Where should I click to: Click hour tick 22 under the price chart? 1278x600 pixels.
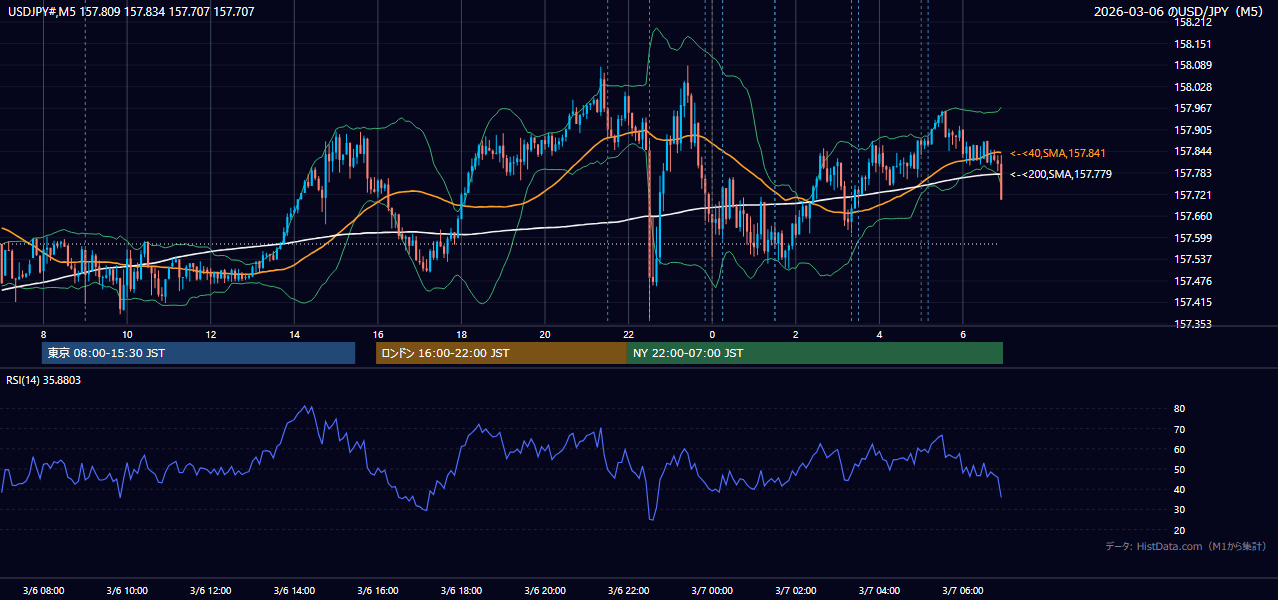629,334
